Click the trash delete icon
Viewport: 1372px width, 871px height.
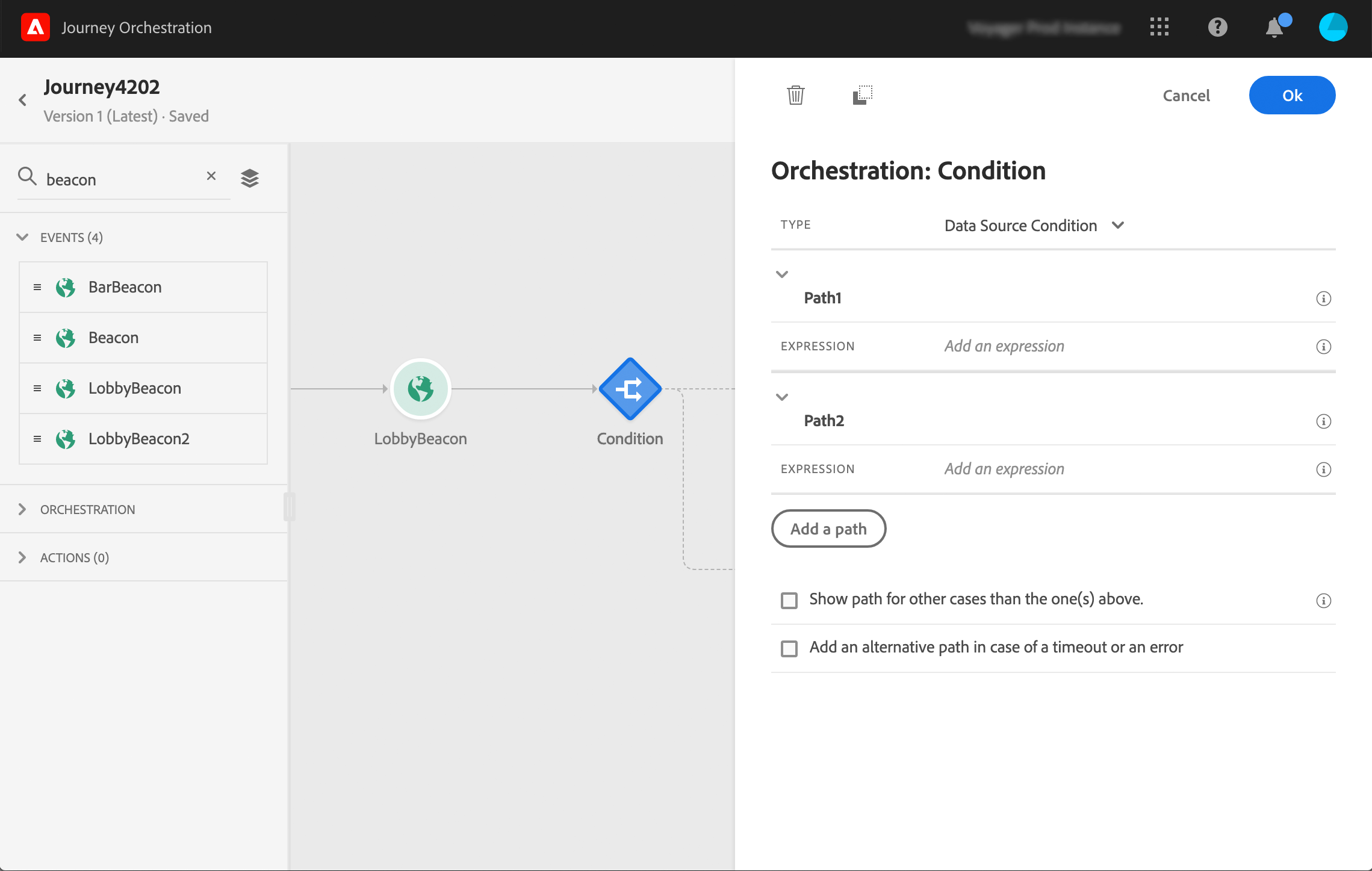[x=795, y=95]
